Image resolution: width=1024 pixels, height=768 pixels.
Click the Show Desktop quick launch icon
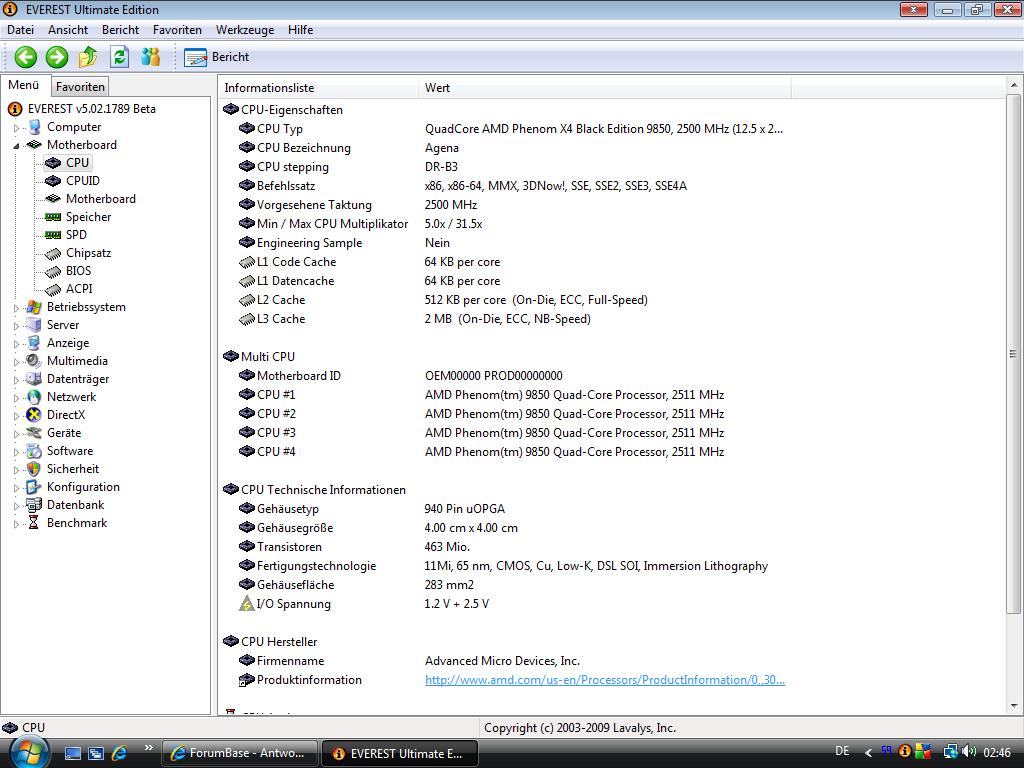tap(72, 754)
